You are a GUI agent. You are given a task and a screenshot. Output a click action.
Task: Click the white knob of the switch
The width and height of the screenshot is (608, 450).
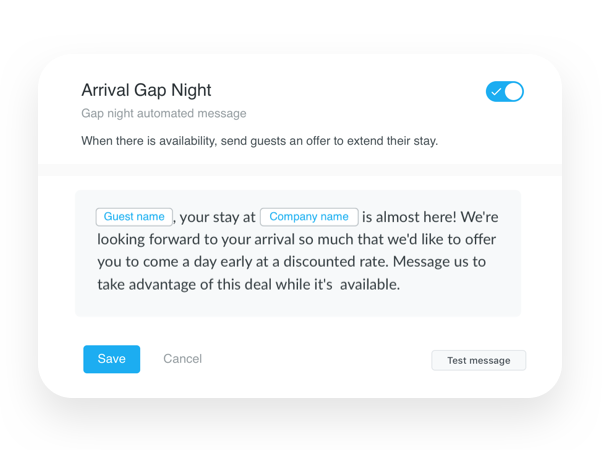(513, 91)
